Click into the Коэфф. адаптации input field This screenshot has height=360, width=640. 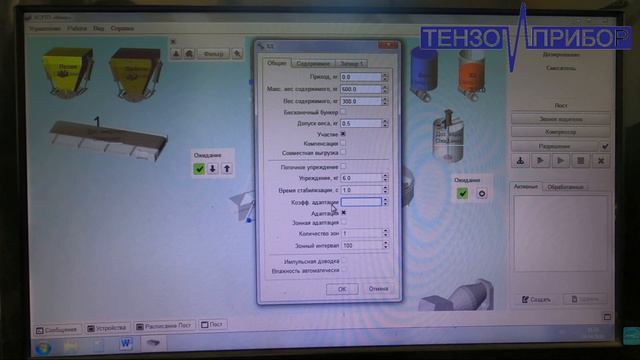[361, 202]
